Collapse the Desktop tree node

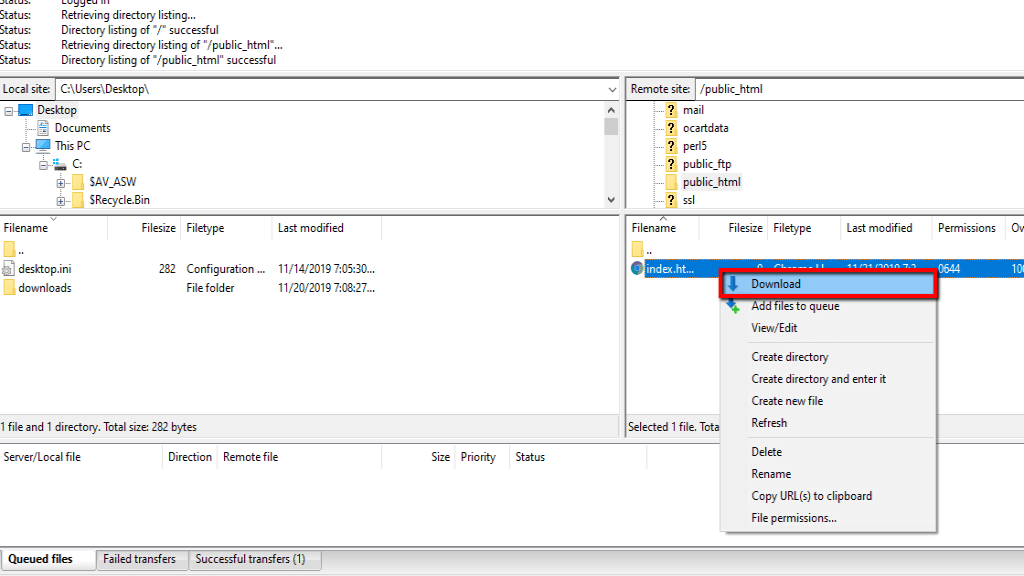pos(8,111)
